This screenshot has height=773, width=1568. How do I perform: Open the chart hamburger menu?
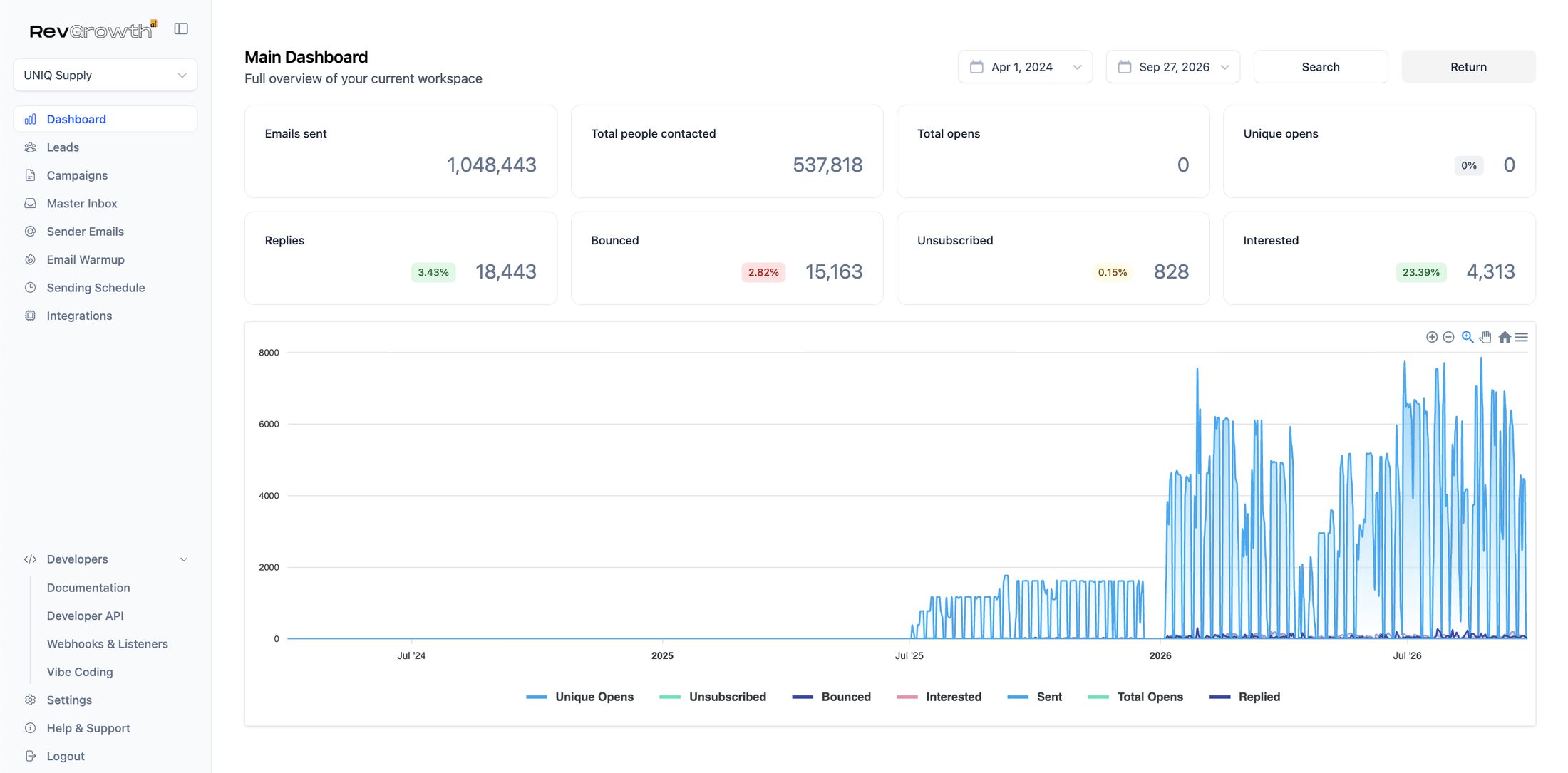[1522, 337]
